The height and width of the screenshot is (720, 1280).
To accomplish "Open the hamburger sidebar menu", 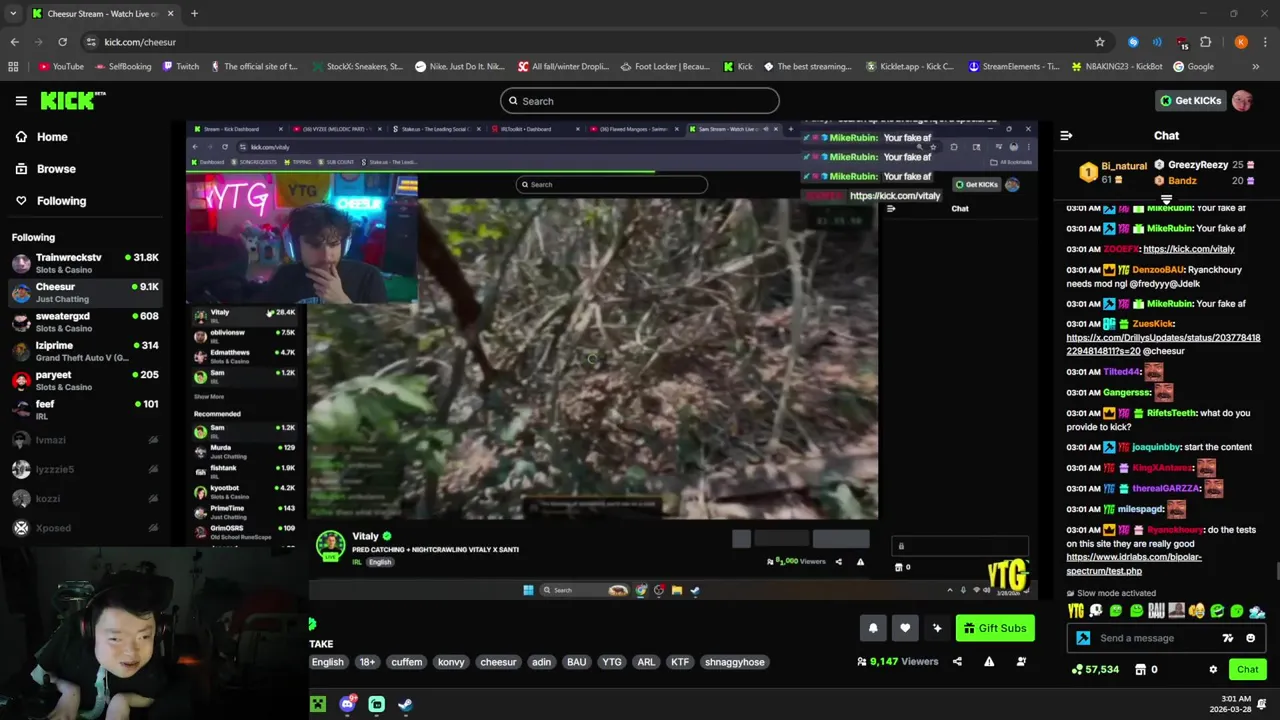I will coord(21,101).
